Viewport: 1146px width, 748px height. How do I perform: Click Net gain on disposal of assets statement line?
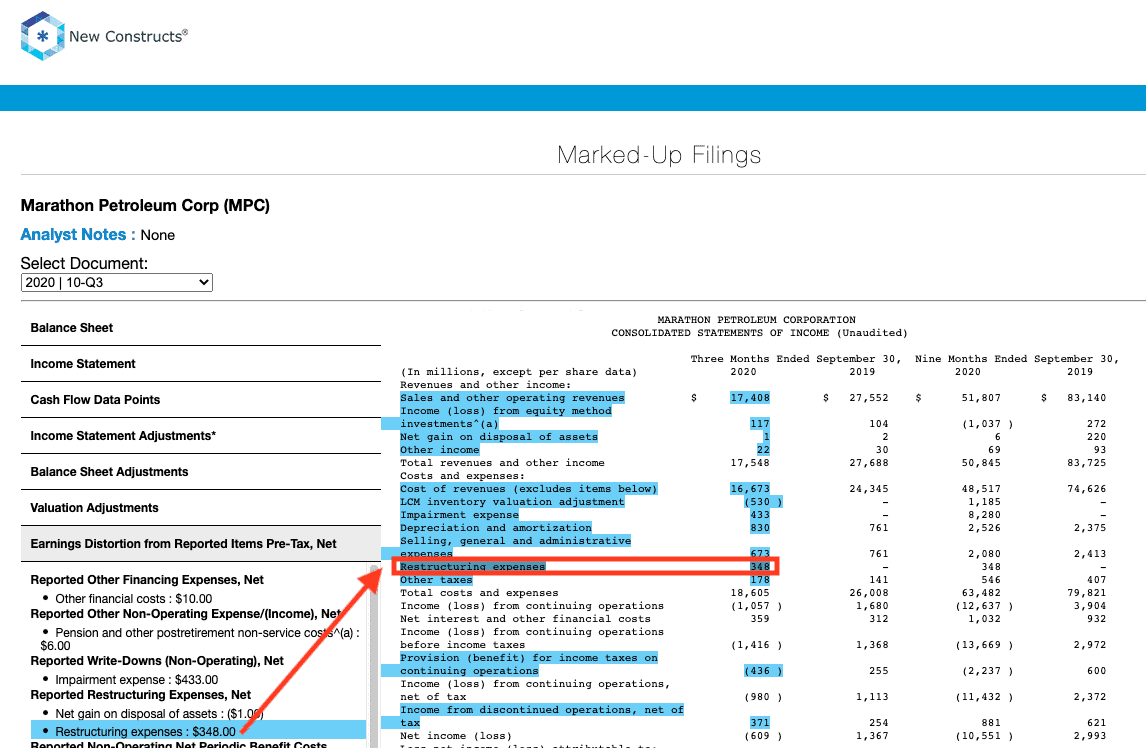[498, 437]
